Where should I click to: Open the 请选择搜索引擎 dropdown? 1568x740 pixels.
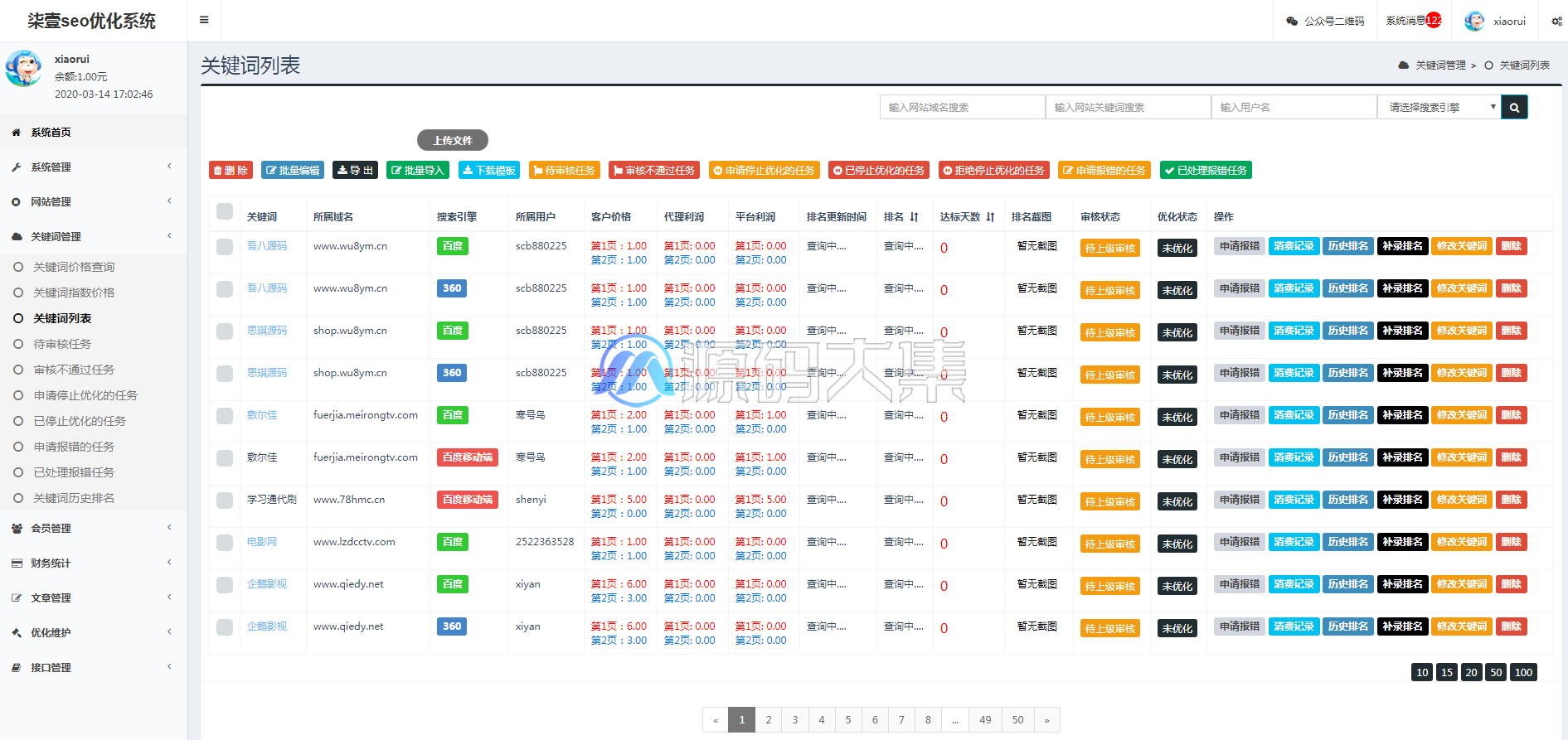tap(1439, 107)
